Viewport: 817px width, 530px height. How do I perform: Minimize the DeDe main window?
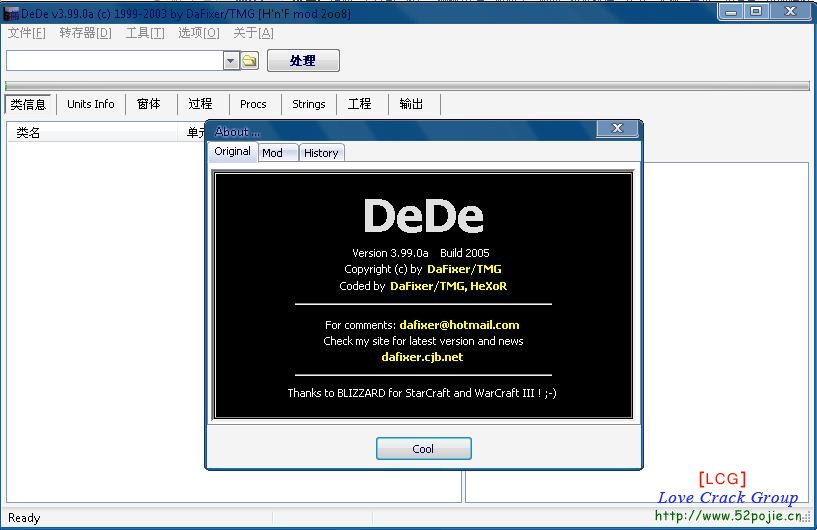point(731,11)
